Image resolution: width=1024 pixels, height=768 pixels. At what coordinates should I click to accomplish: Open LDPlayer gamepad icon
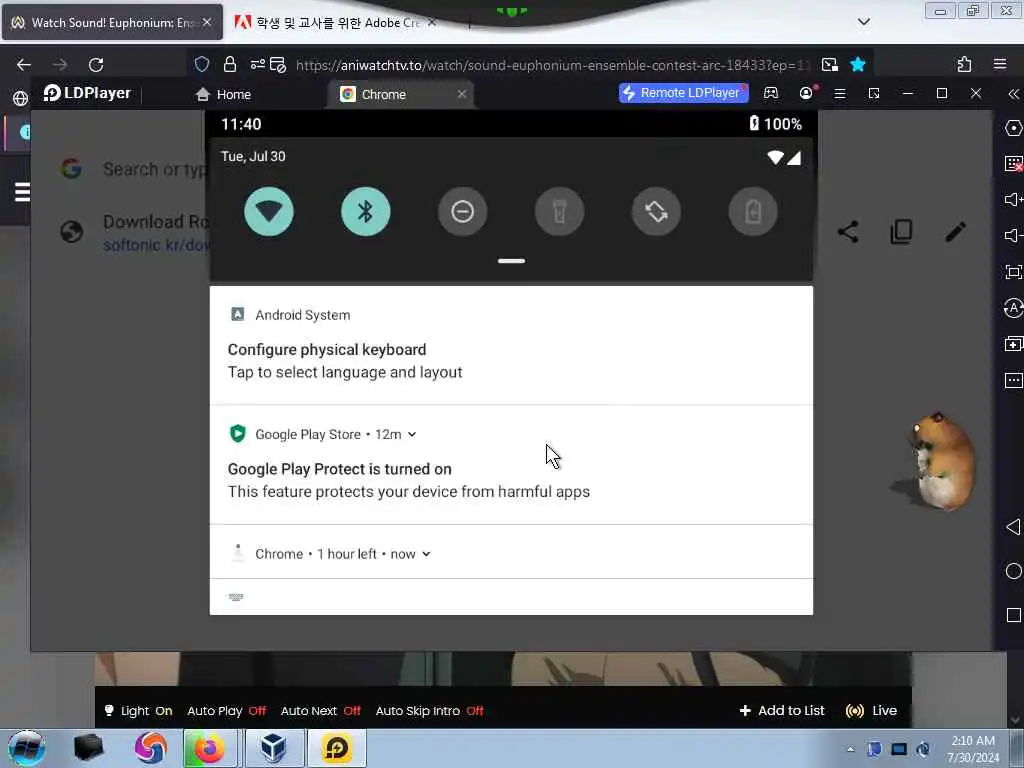771,93
